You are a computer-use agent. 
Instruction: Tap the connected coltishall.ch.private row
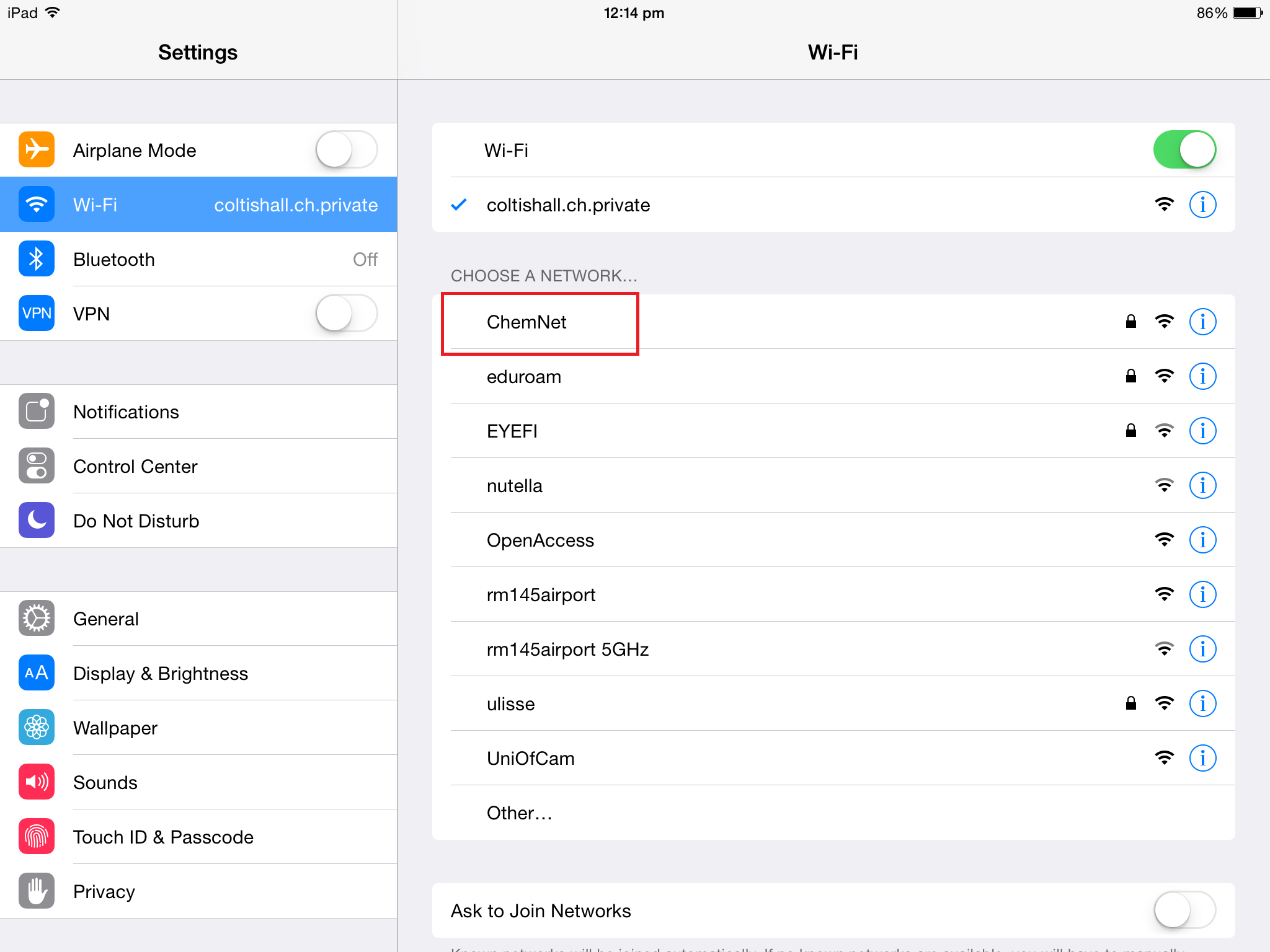click(833, 205)
